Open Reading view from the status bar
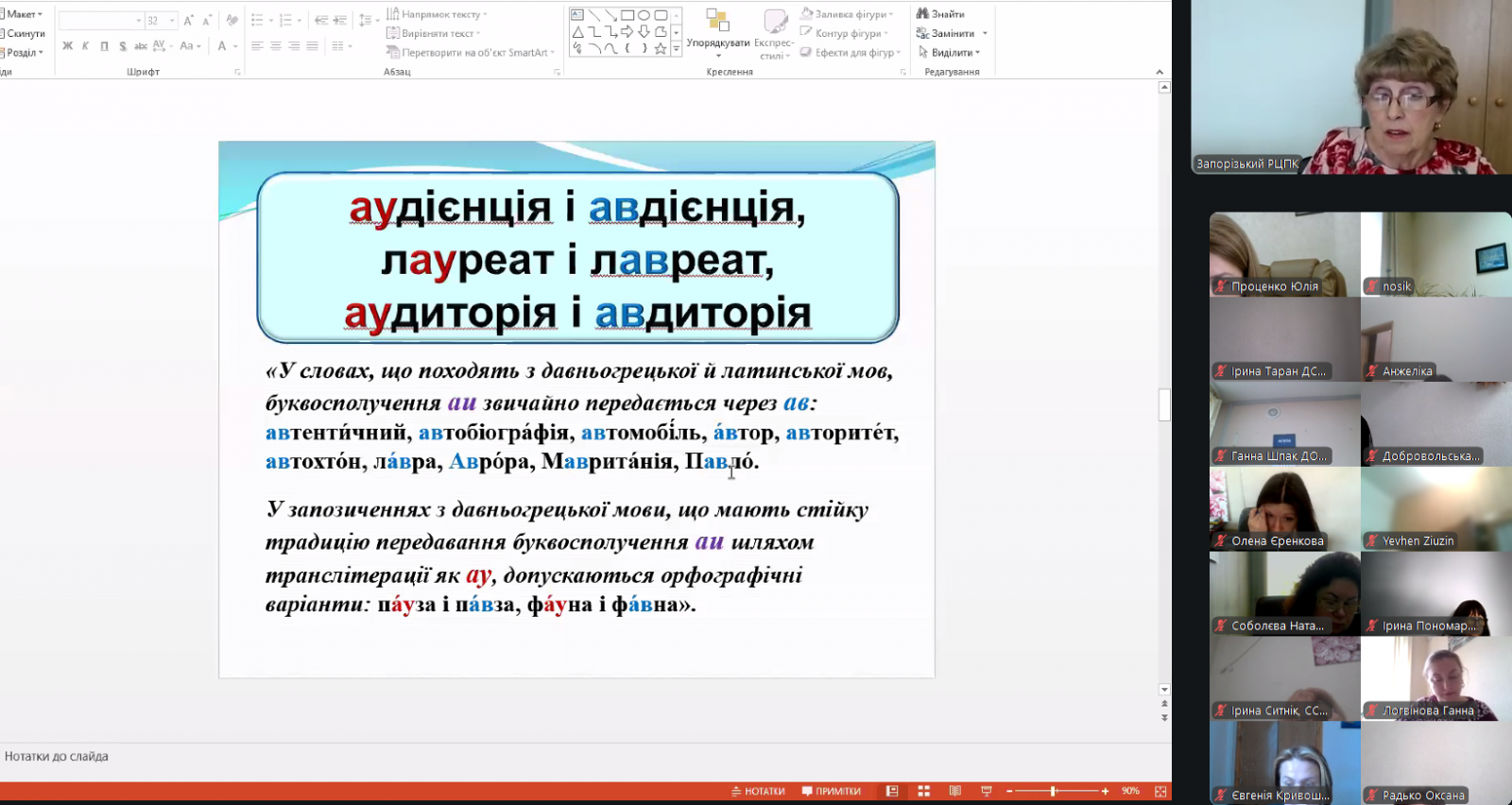Screen dimensions: 1512x805 coord(955,792)
